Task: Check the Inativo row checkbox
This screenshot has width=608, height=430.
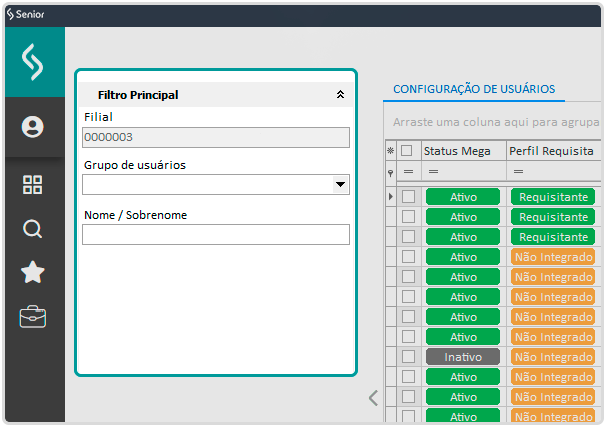Action: pyautogui.click(x=408, y=357)
